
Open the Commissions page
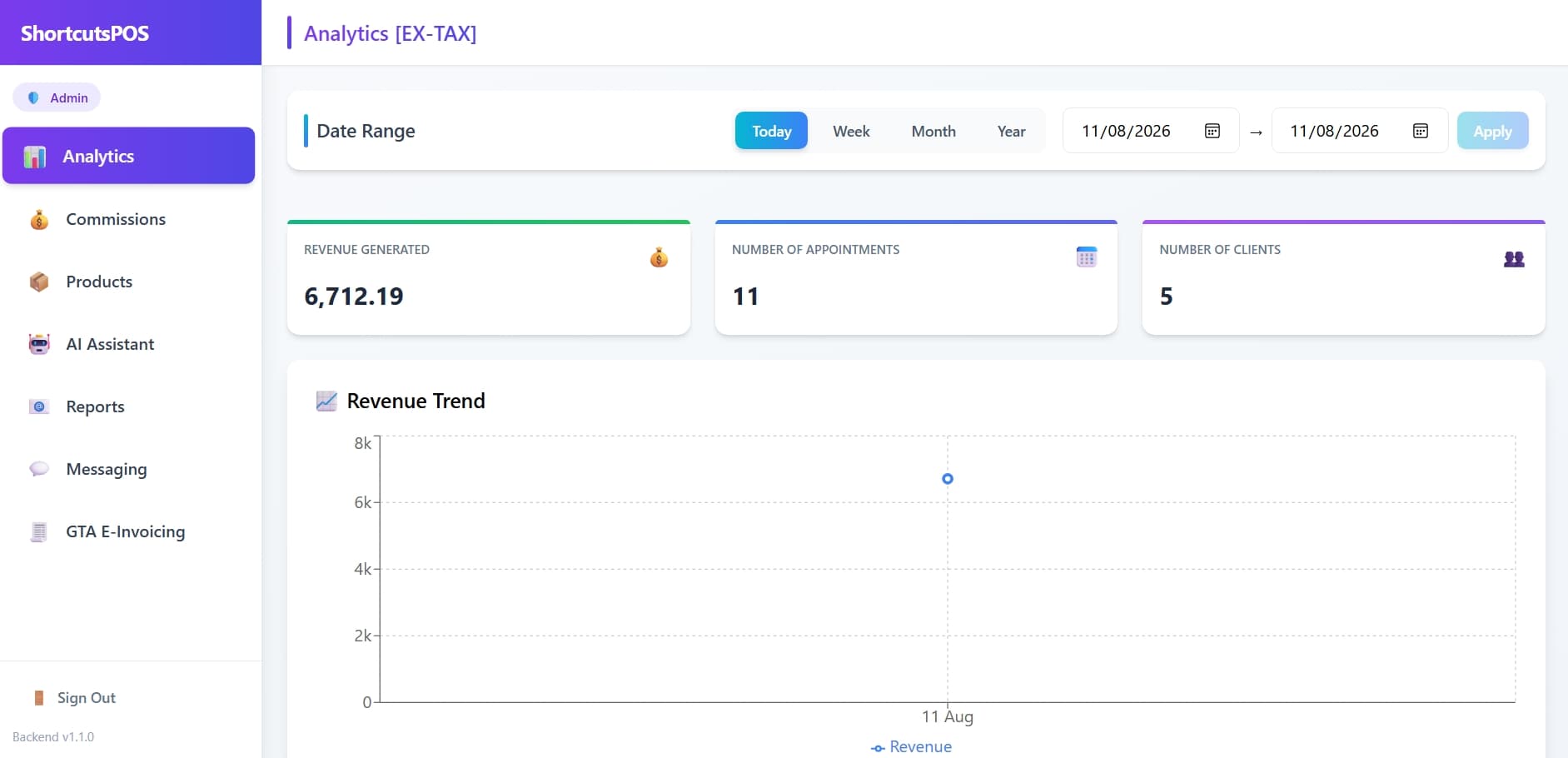tap(128, 219)
